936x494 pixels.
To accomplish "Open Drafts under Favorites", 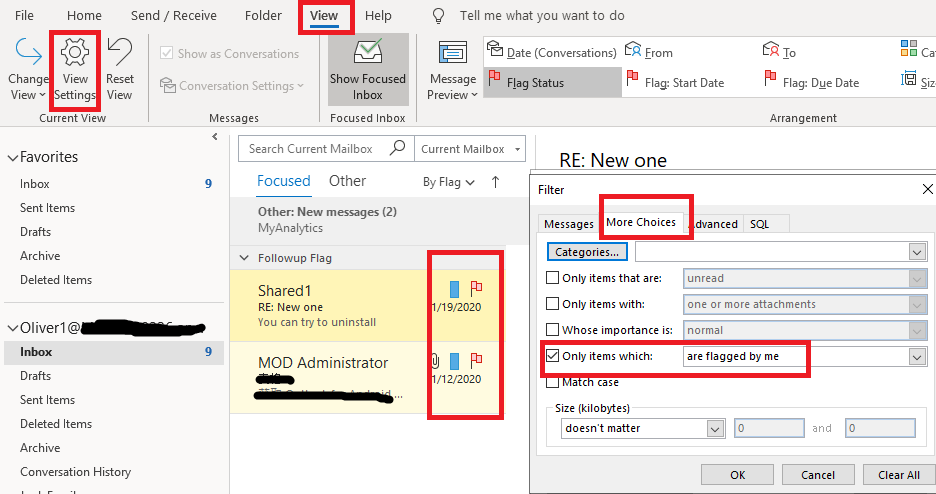I will pos(35,231).
